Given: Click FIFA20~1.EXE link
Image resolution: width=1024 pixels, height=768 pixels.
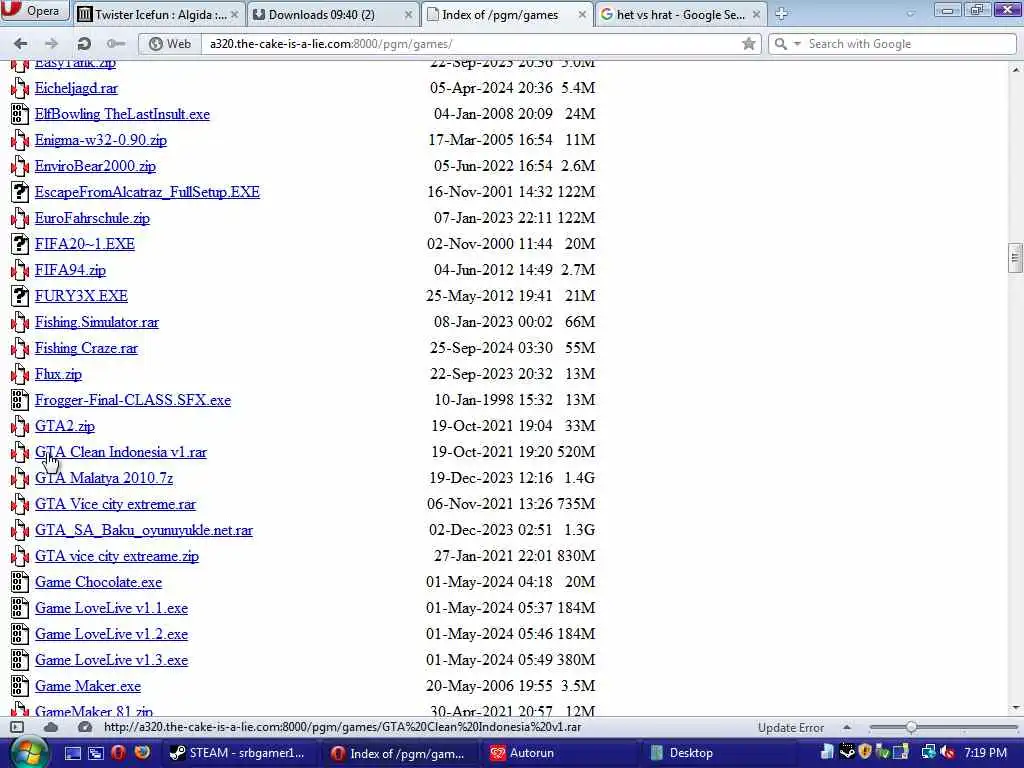Looking at the screenshot, I should [x=85, y=244].
